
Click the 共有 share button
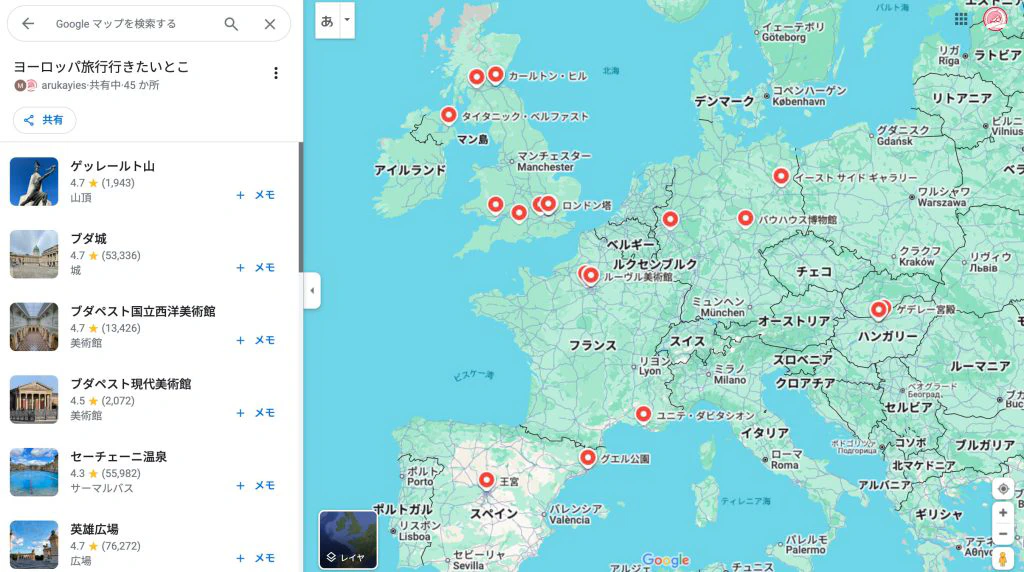point(44,120)
